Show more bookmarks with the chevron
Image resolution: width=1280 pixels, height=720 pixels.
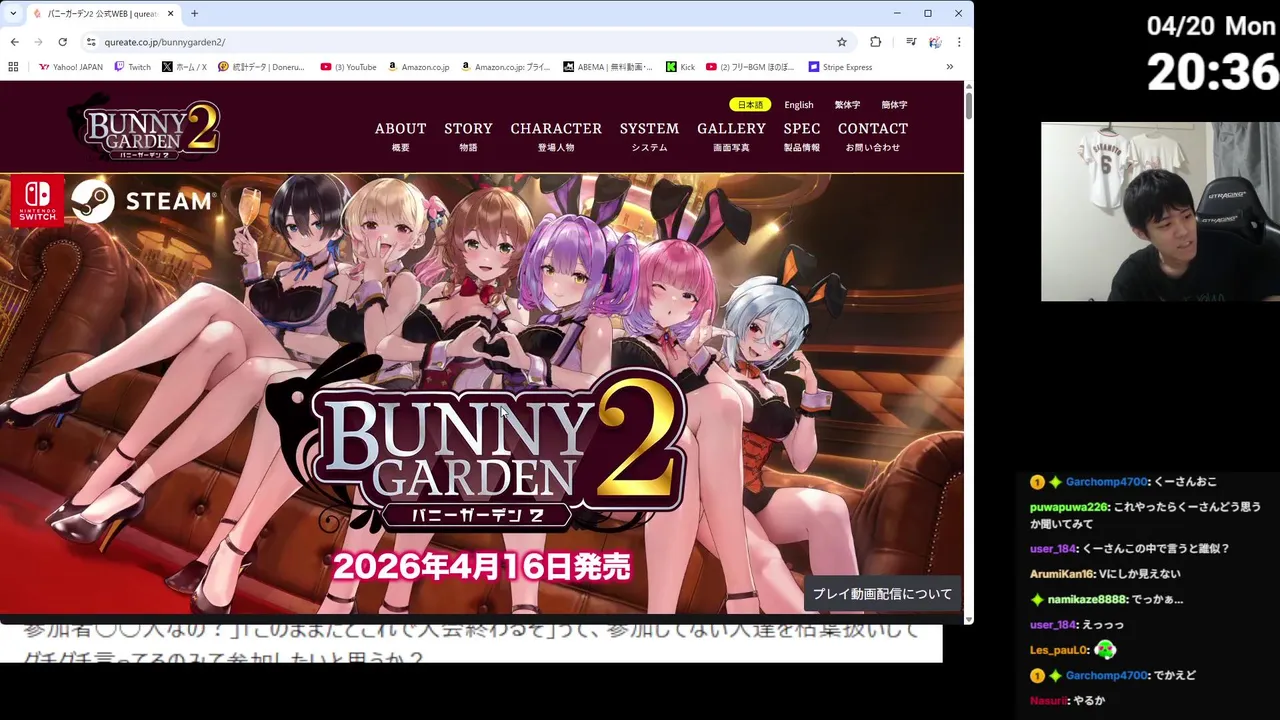click(x=949, y=67)
